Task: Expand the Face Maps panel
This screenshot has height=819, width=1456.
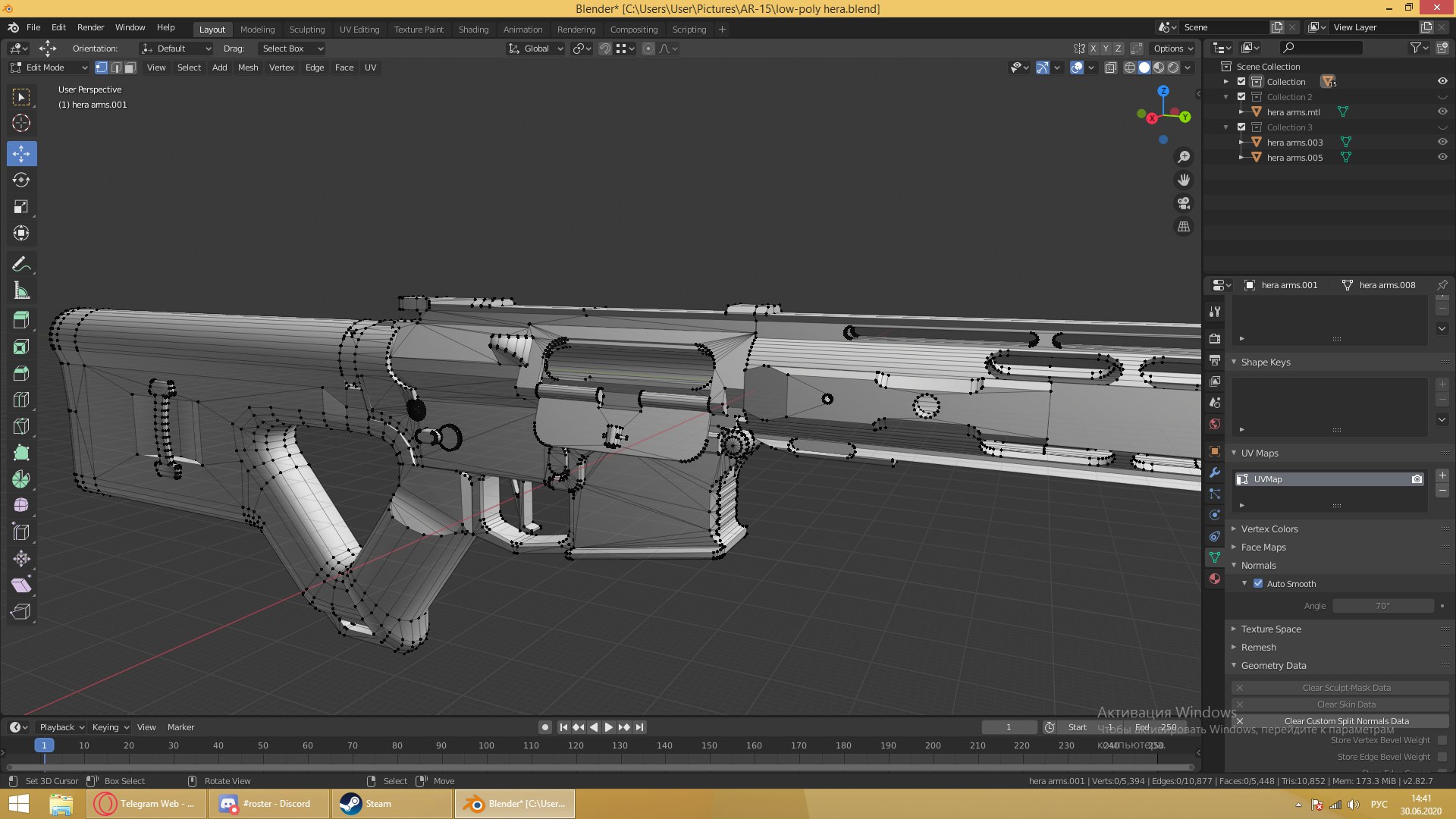Action: coord(1263,548)
